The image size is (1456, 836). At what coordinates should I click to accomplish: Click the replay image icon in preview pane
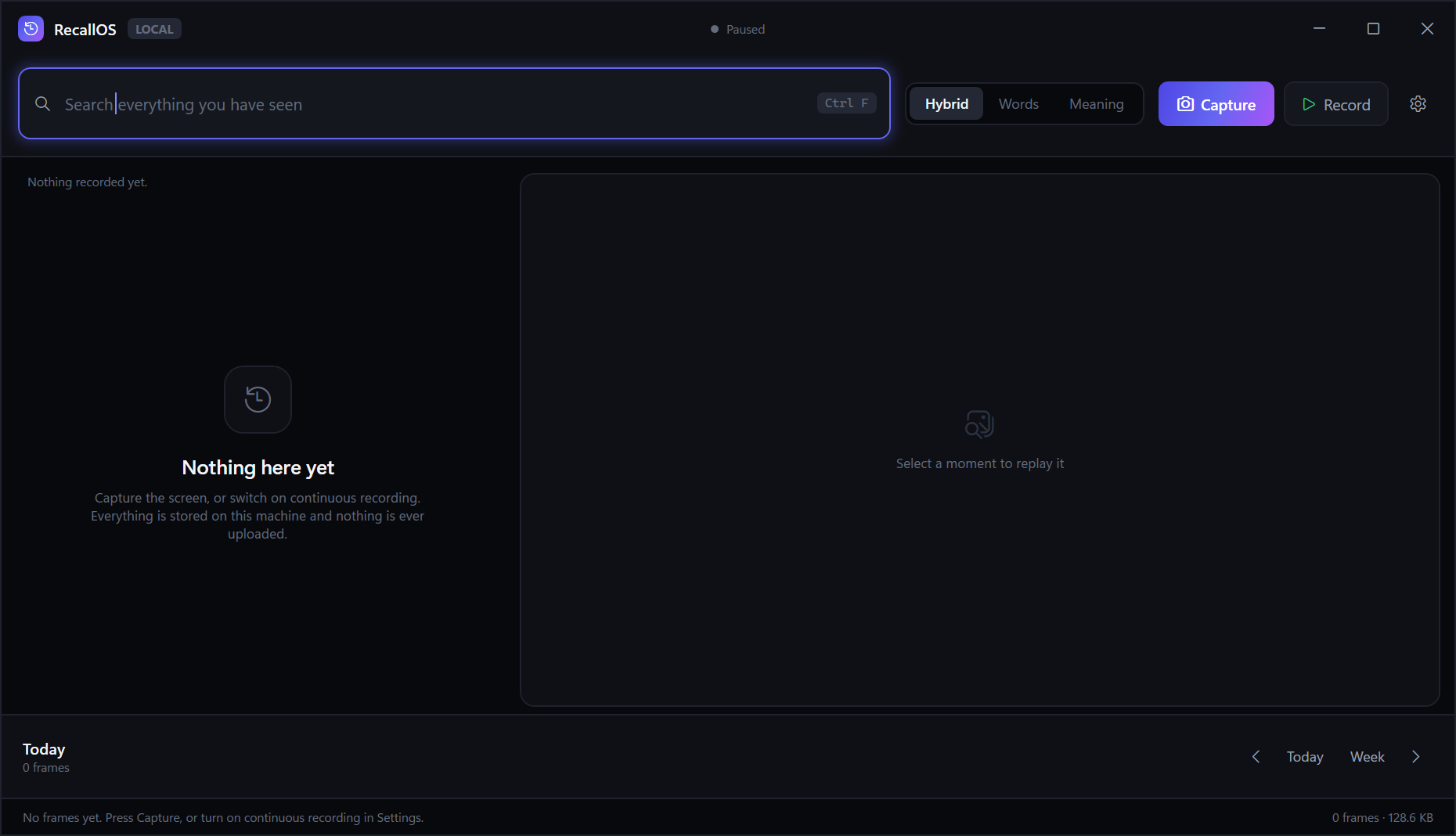click(x=979, y=424)
